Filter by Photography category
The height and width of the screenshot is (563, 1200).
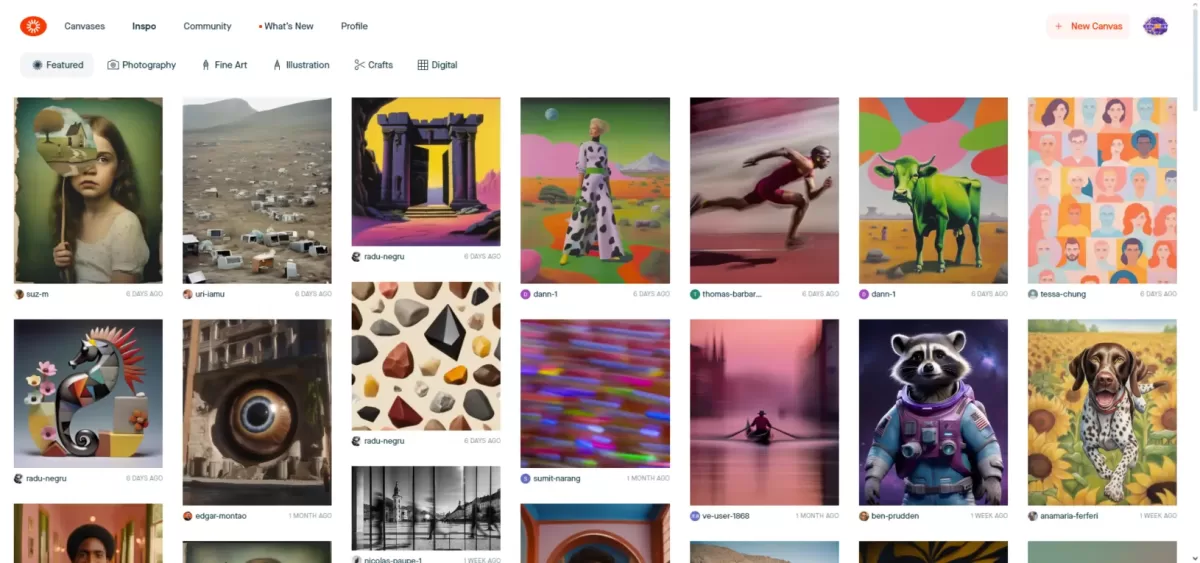tap(142, 65)
